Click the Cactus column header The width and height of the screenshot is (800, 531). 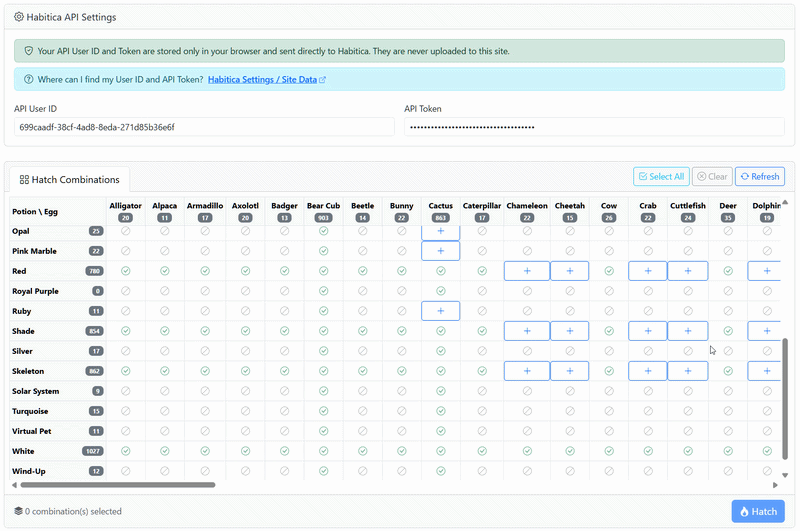pyautogui.click(x=441, y=211)
